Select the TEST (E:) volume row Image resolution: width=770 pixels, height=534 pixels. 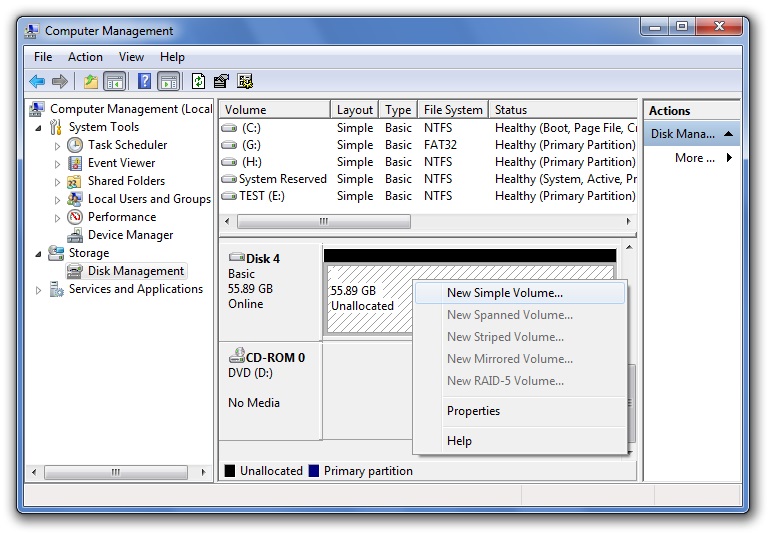pyautogui.click(x=265, y=196)
